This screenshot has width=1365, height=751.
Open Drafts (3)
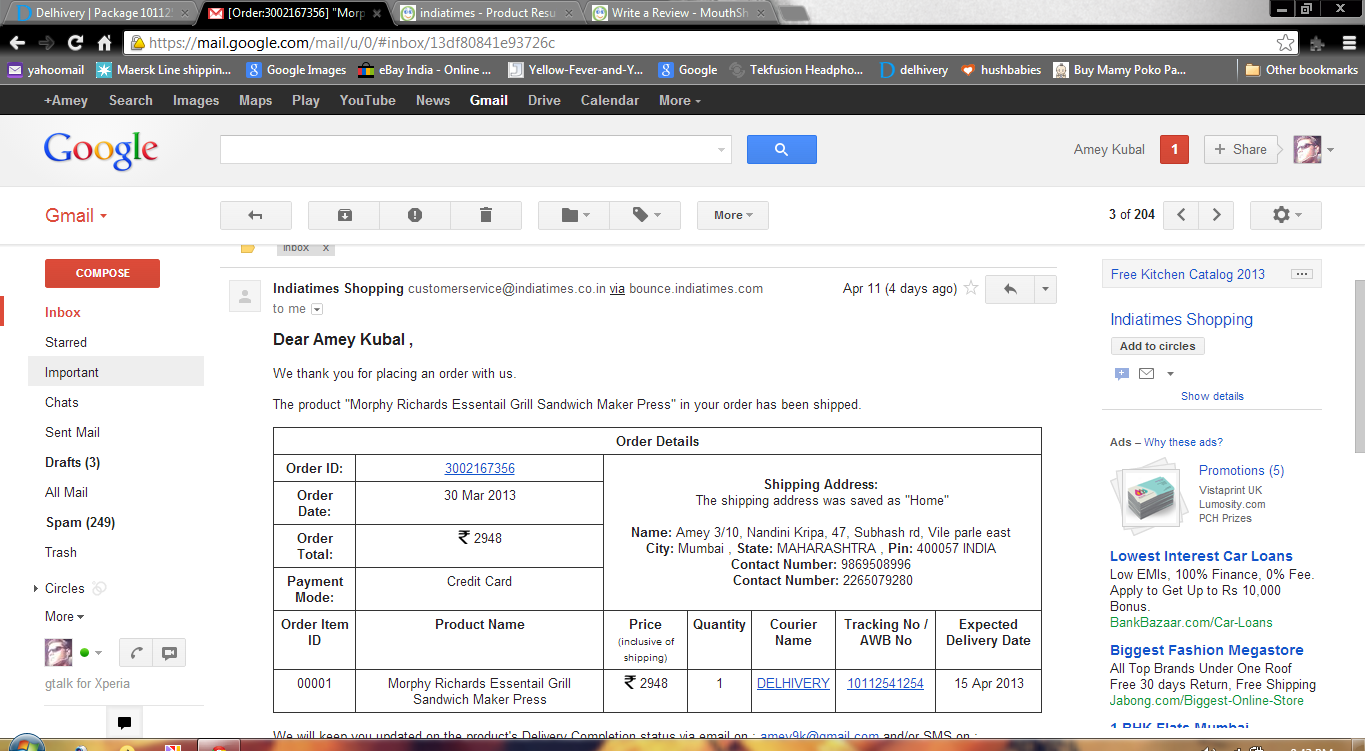click(72, 462)
